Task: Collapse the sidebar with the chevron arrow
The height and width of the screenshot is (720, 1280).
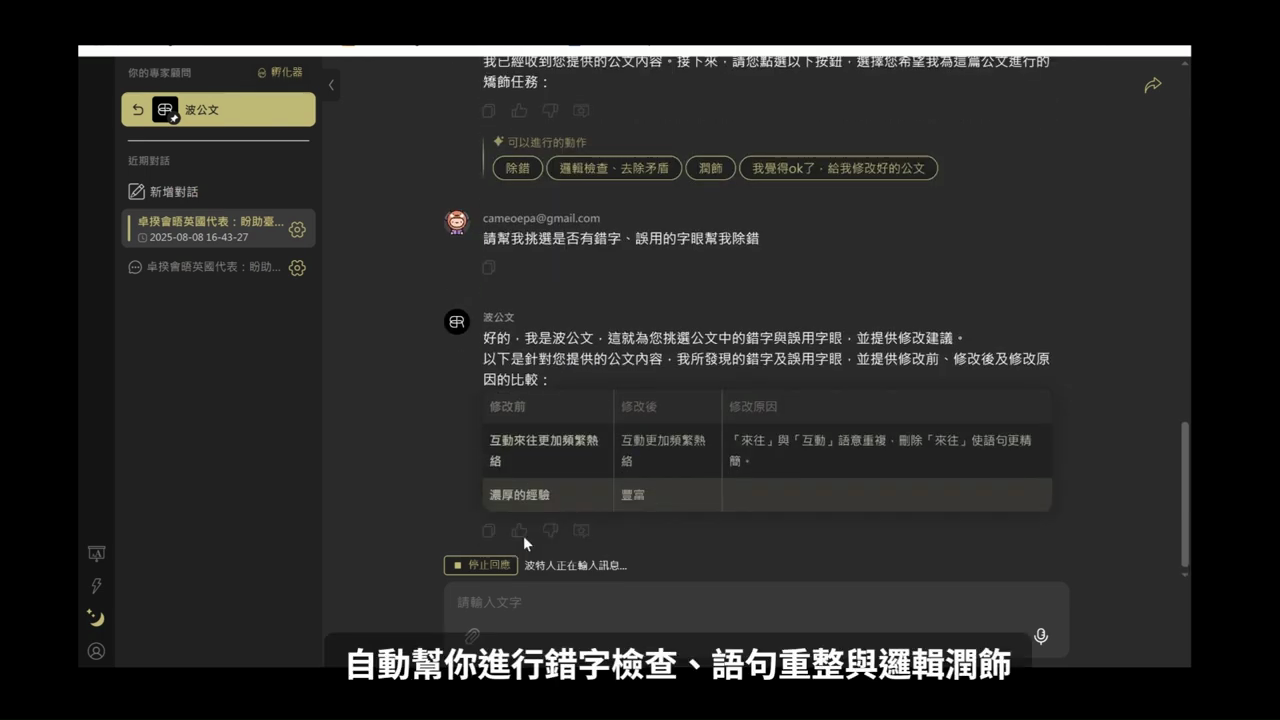Action: [331, 85]
